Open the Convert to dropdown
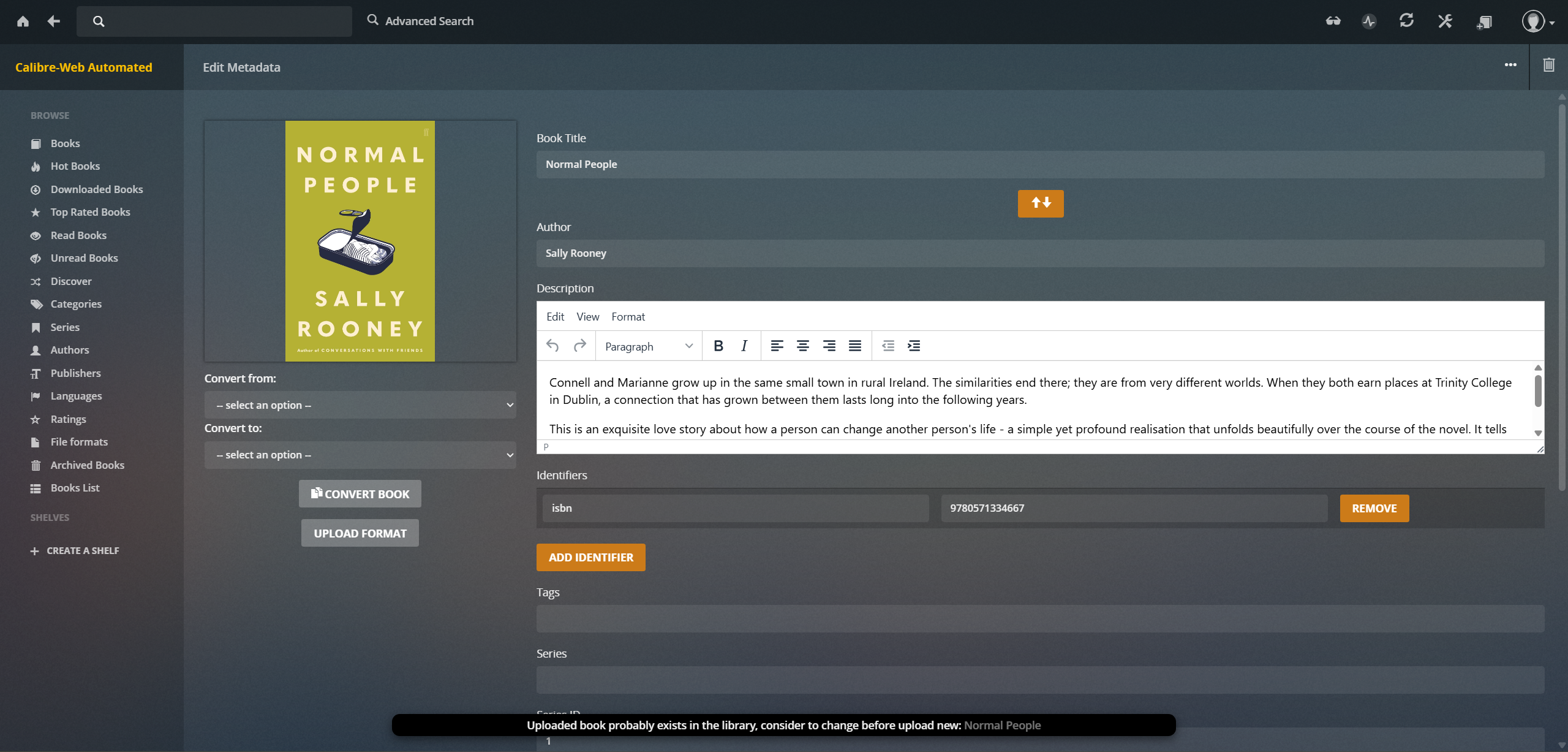The width and height of the screenshot is (1568, 752). [x=360, y=455]
